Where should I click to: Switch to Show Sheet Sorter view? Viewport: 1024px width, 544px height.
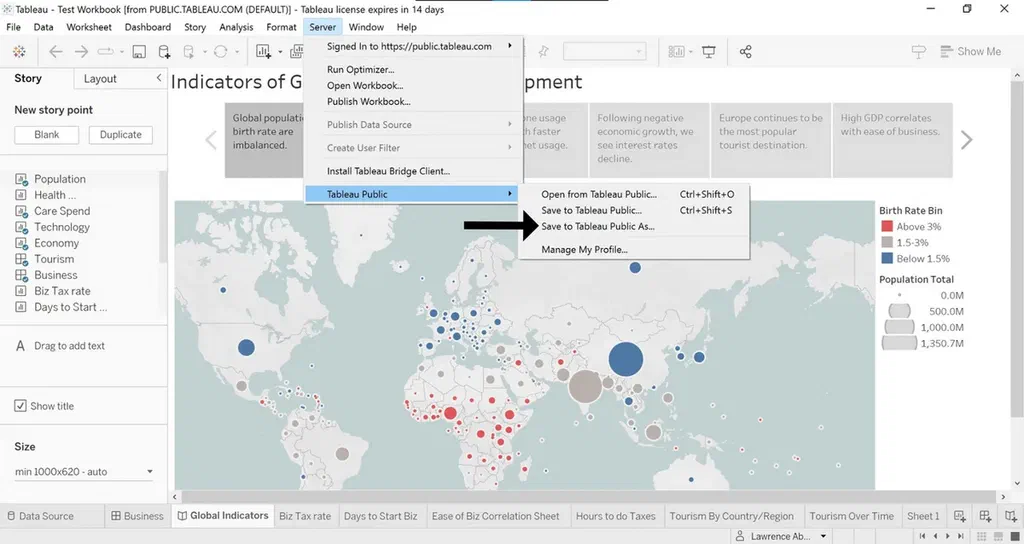[982, 536]
